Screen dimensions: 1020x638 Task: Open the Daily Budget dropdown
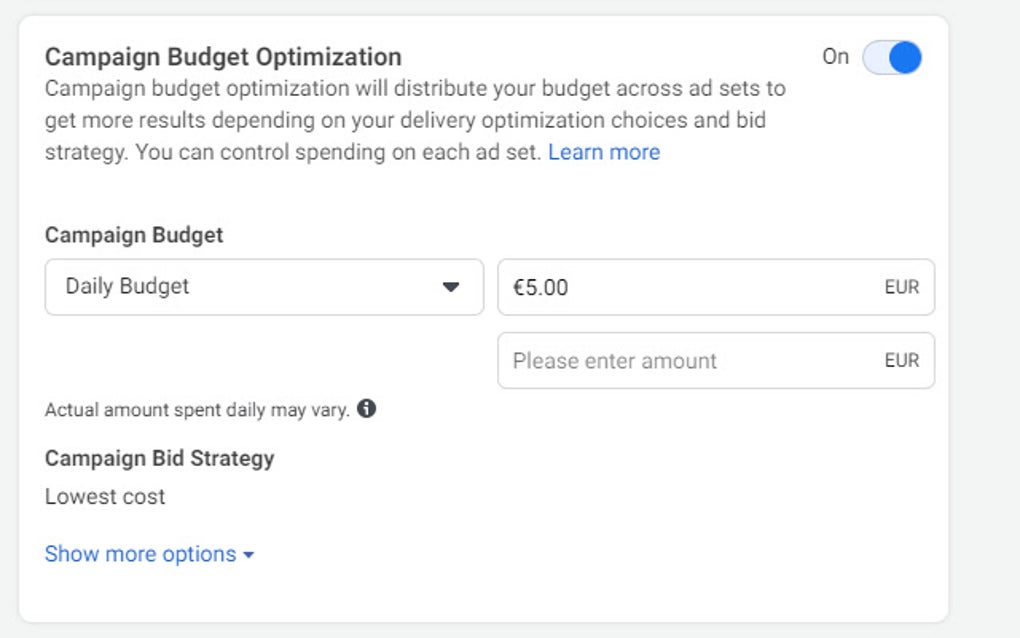coord(264,287)
